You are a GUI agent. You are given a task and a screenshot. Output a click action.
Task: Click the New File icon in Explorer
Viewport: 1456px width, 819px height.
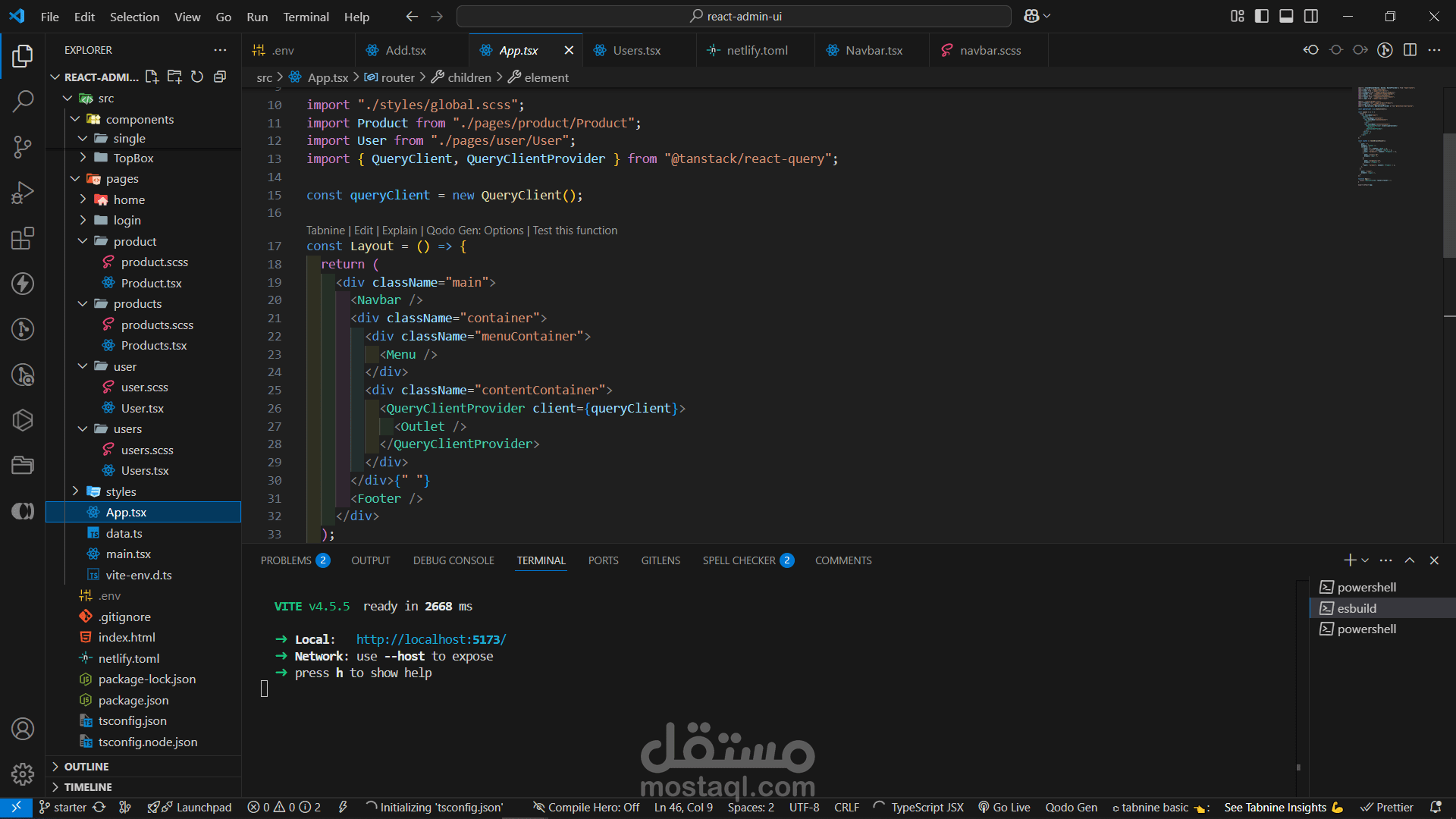(152, 77)
